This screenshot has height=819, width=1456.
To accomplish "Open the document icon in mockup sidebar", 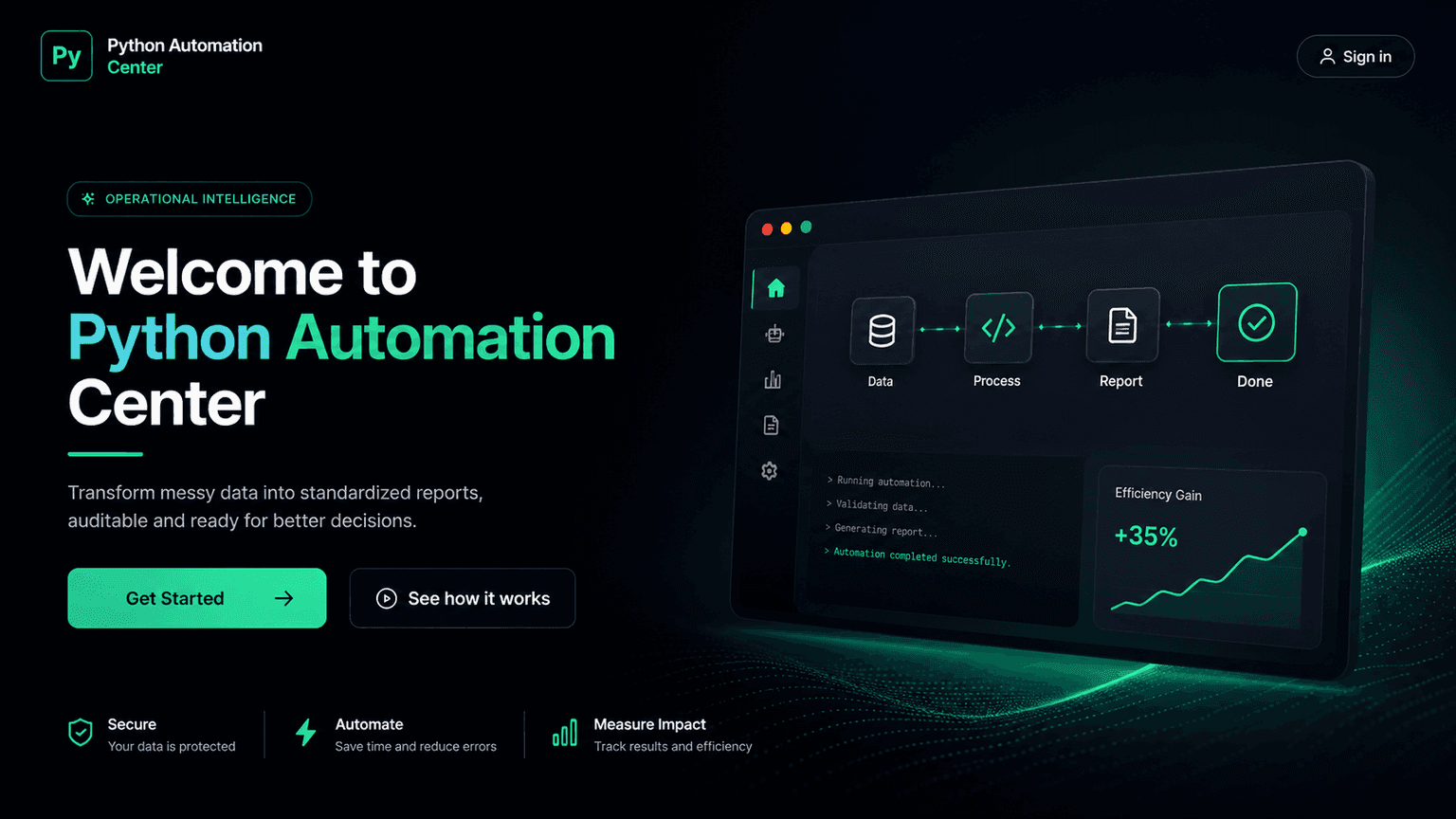I will (772, 426).
